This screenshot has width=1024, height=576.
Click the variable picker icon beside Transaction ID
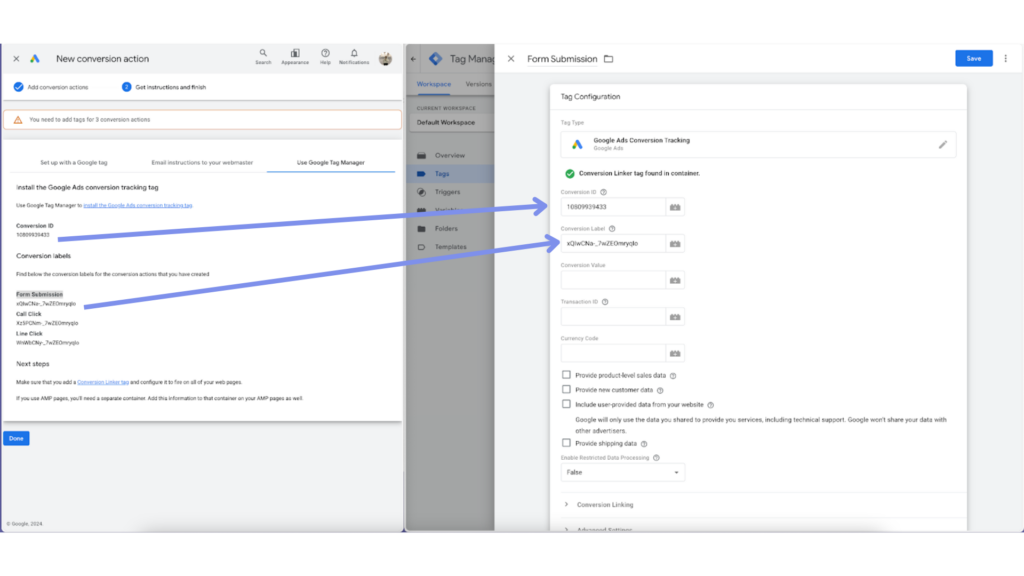pyautogui.click(x=675, y=317)
